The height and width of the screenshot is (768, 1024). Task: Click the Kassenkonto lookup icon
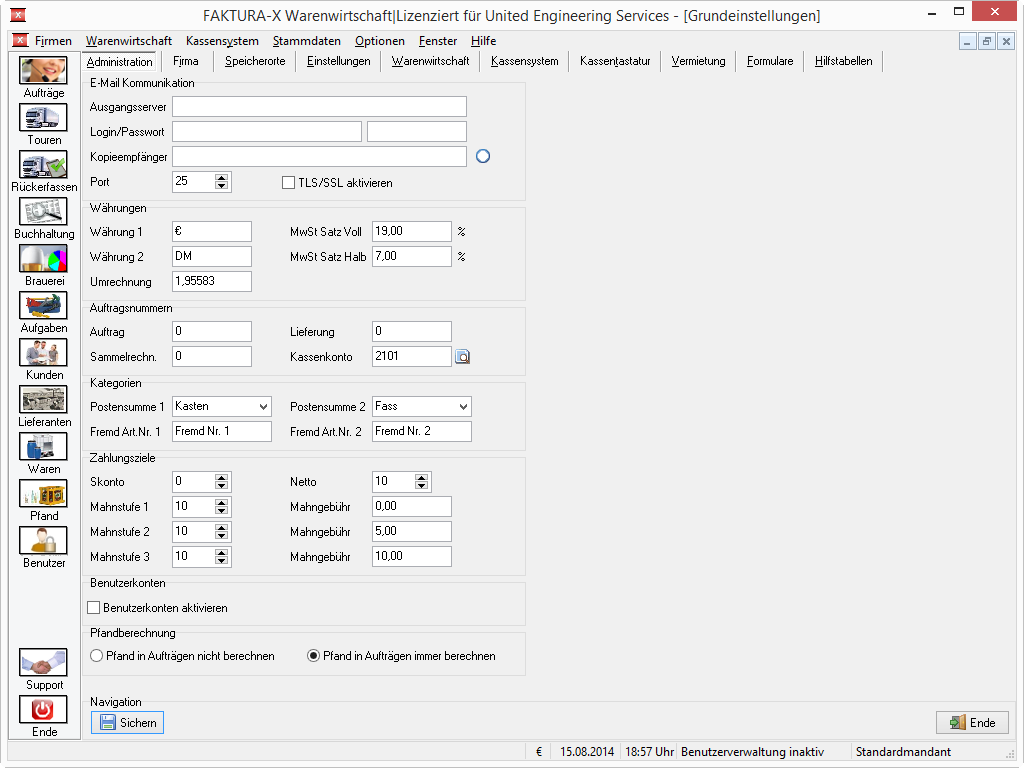tap(462, 357)
